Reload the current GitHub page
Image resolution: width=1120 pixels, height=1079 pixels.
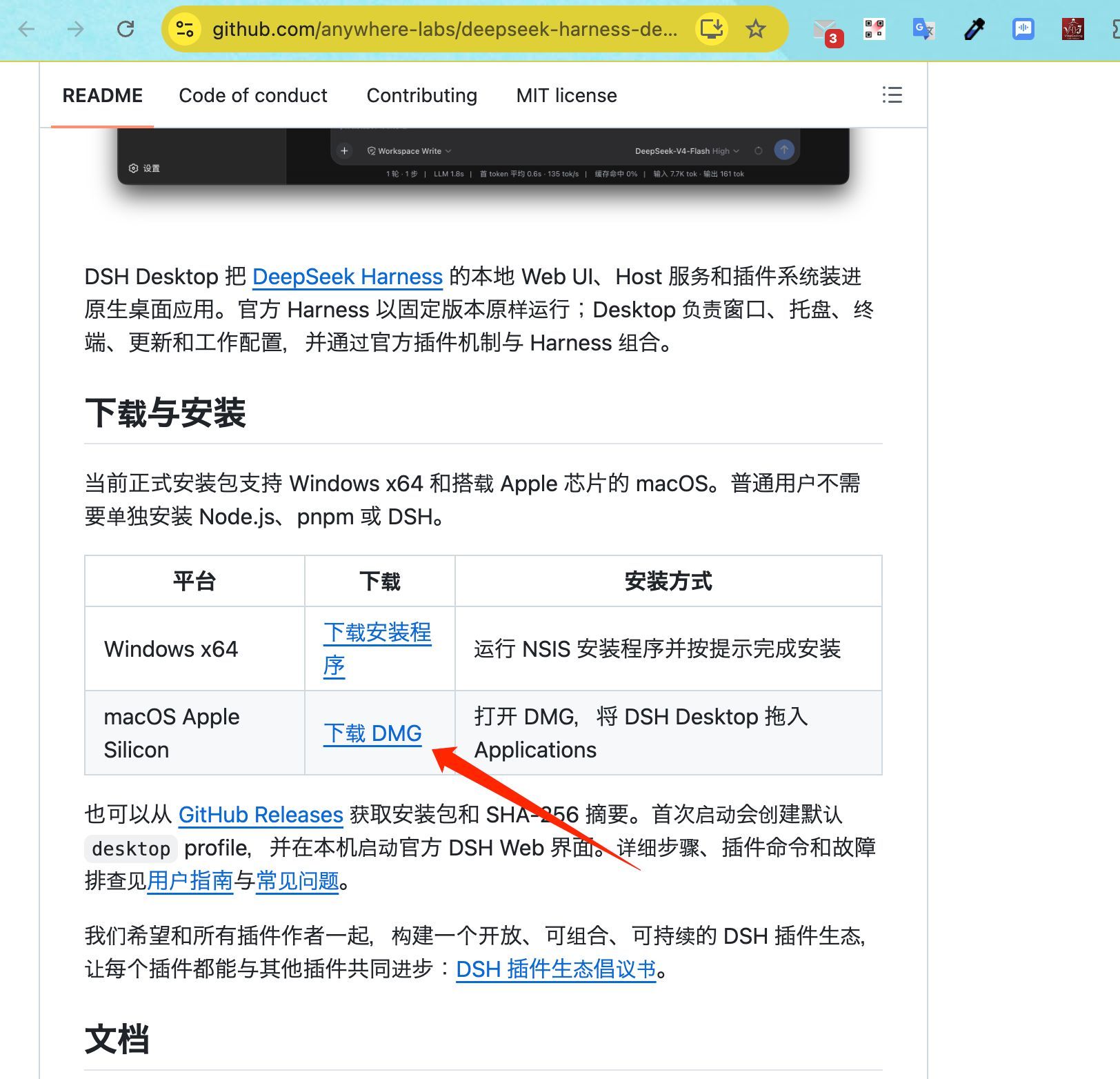(126, 29)
